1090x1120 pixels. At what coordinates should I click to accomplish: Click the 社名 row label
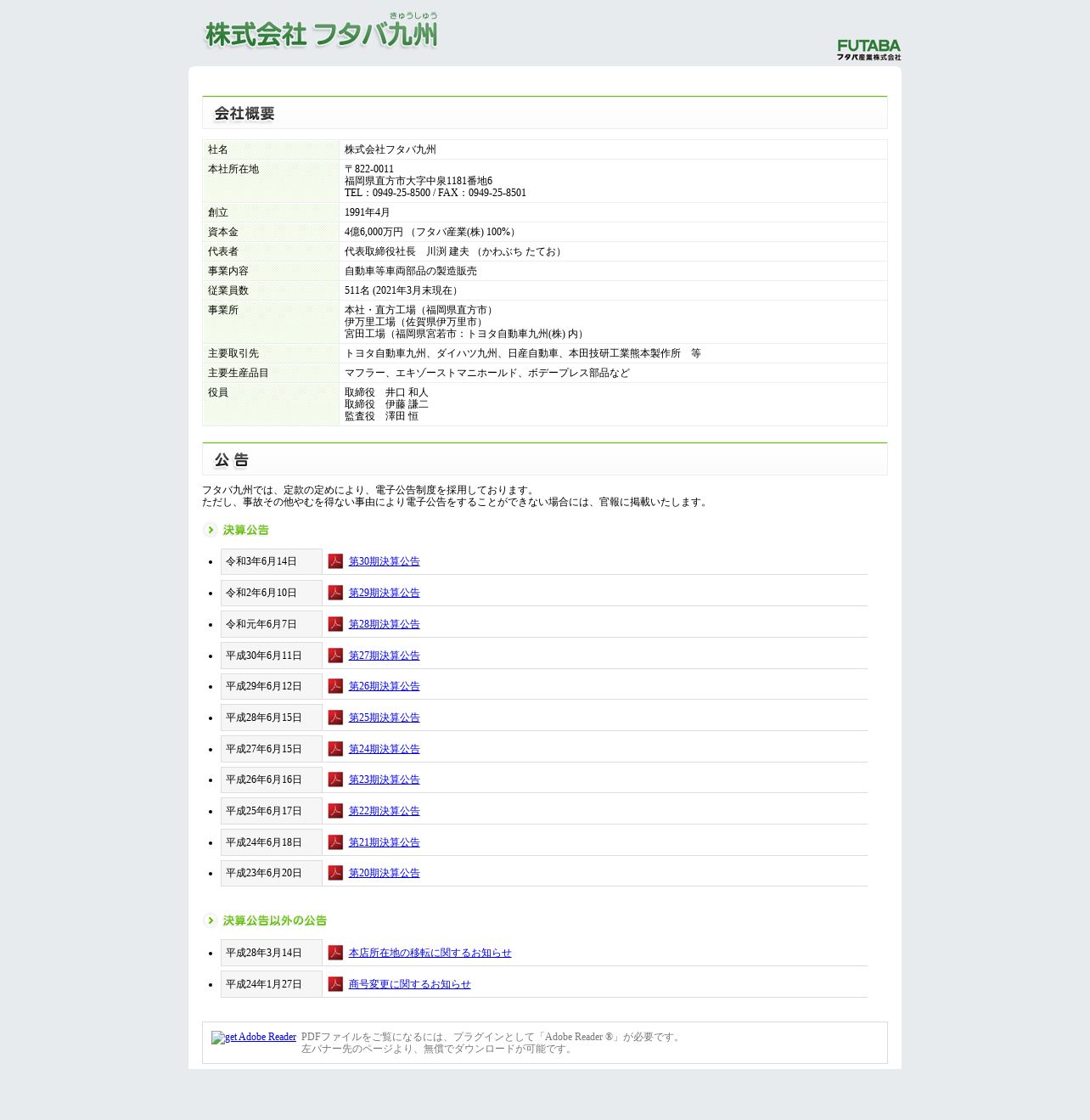[218, 149]
